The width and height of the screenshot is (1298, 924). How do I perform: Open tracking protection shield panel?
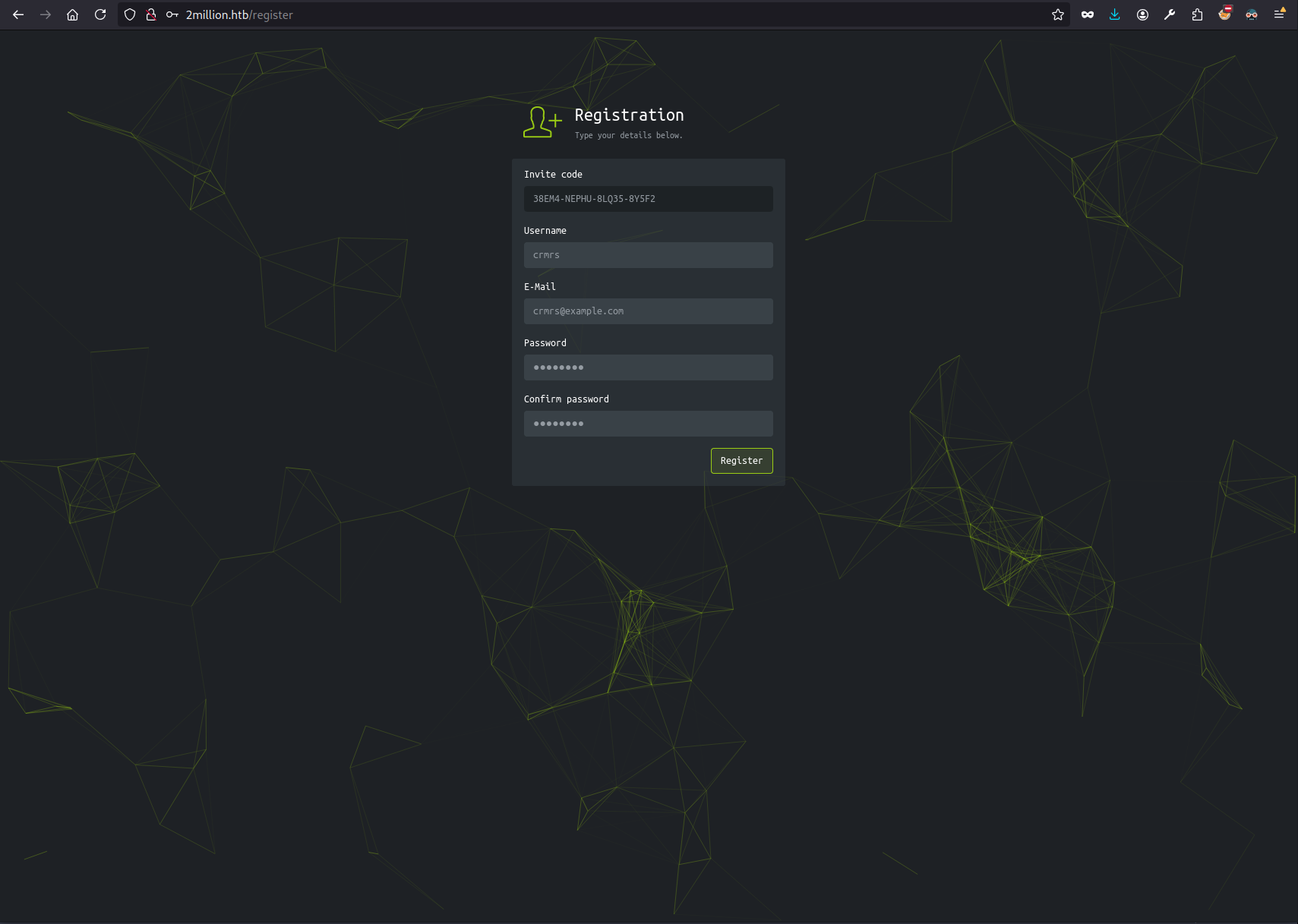130,14
